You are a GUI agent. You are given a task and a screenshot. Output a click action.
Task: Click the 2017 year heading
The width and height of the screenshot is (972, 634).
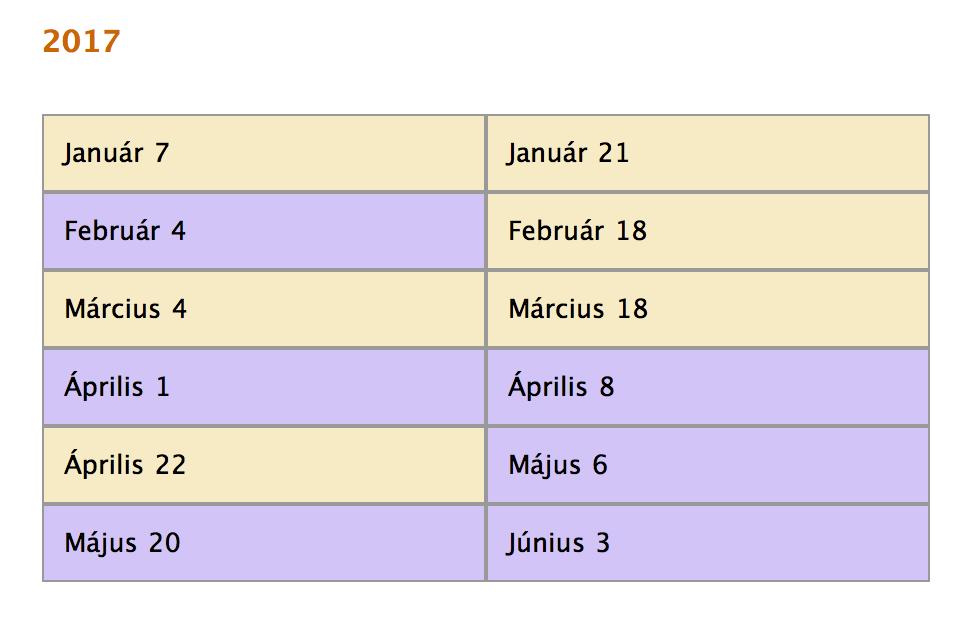[x=81, y=42]
